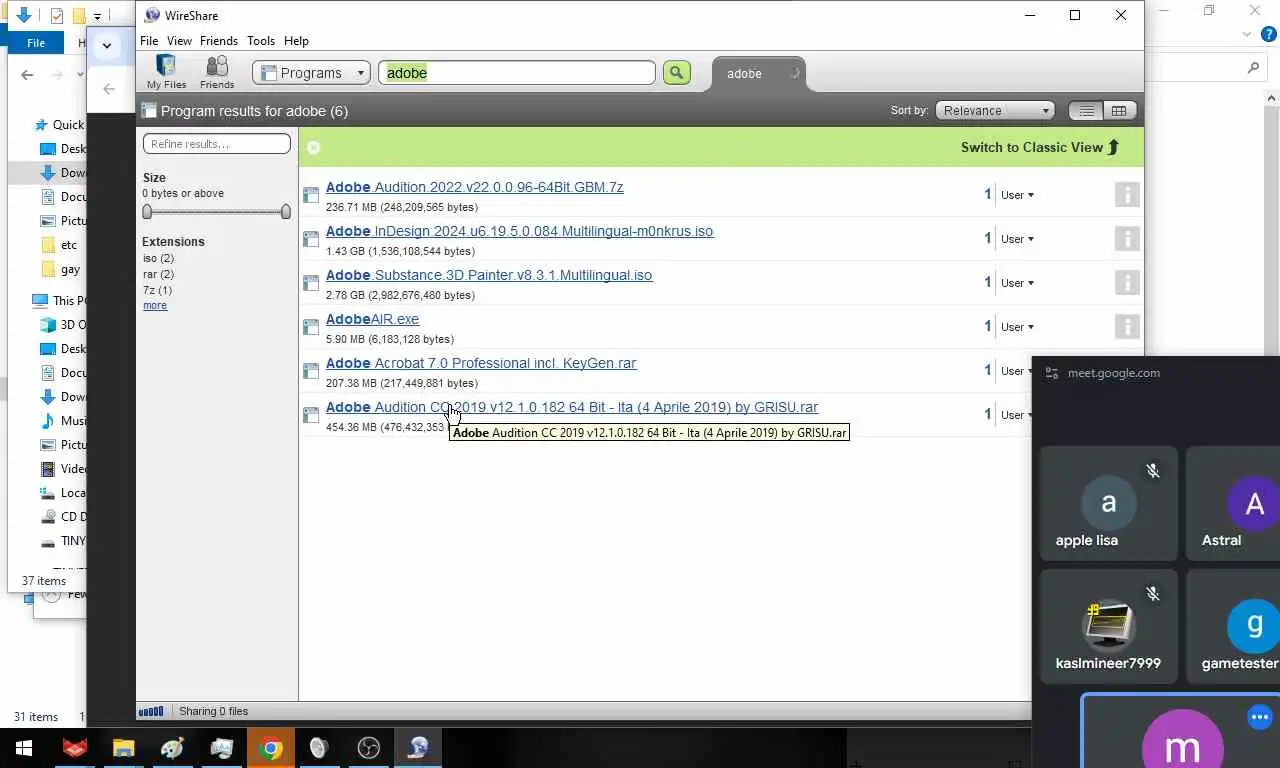Click file icon beside Adobe InDesign 2024 result

(x=311, y=240)
